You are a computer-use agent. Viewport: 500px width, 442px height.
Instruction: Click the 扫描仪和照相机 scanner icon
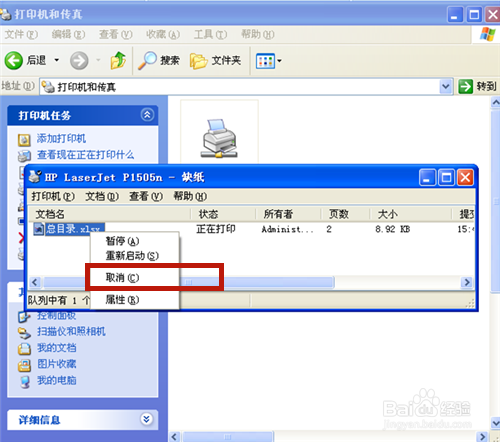coord(24,332)
